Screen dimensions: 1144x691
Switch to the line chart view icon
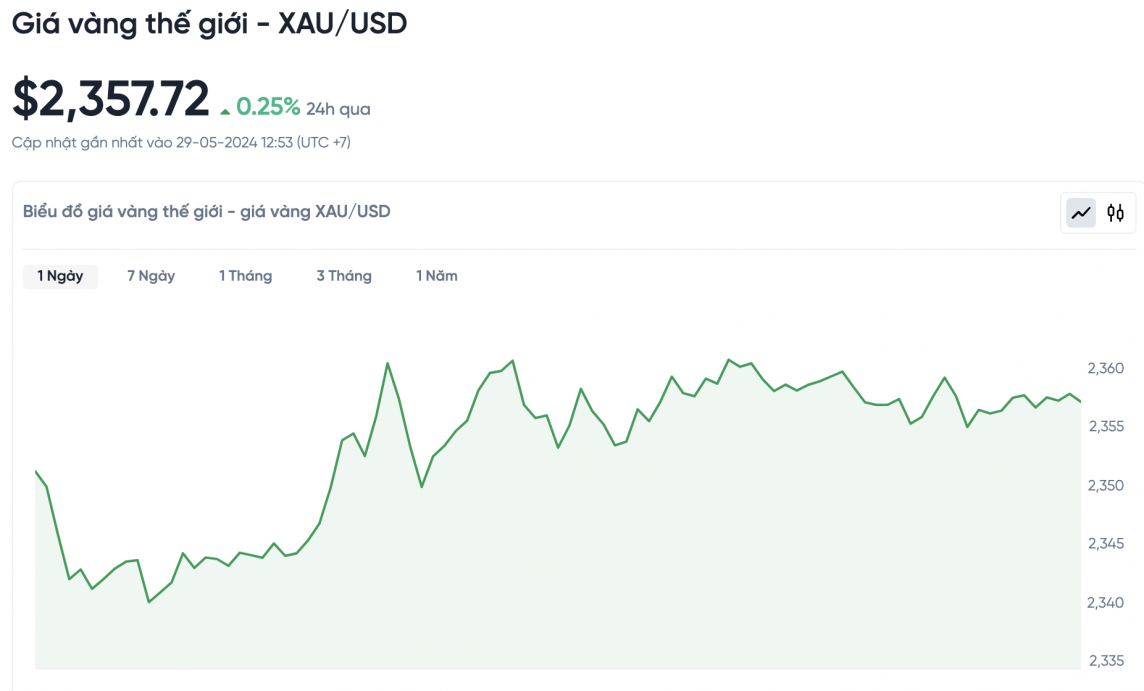1081,213
